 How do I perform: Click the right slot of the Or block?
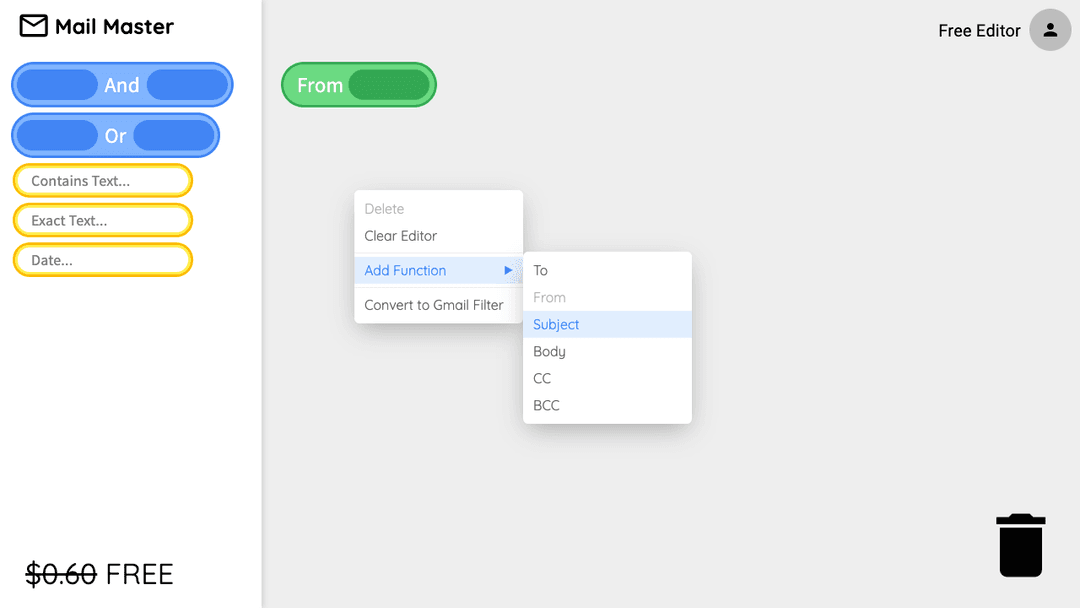click(x=174, y=136)
